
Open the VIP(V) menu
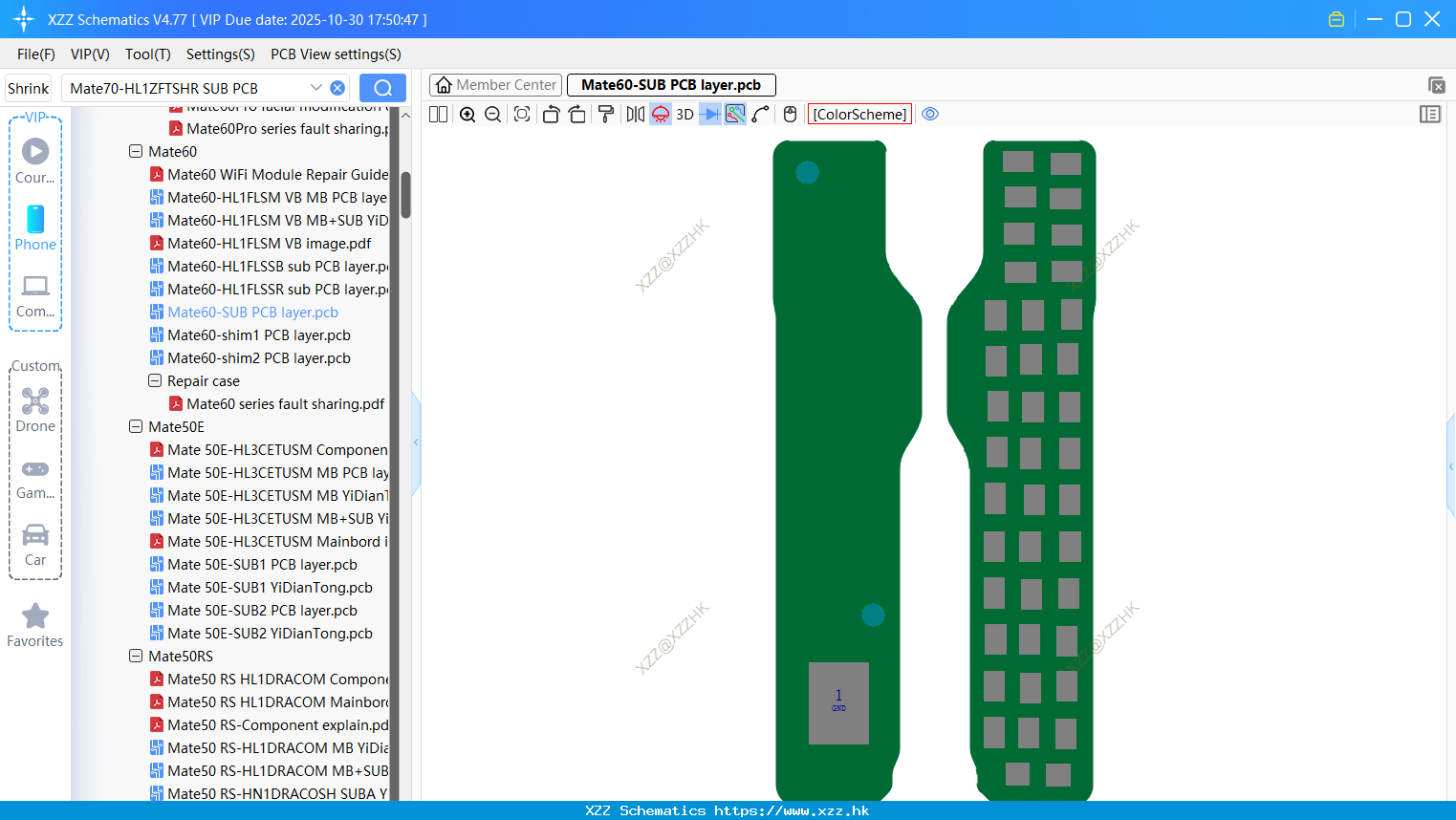[90, 54]
